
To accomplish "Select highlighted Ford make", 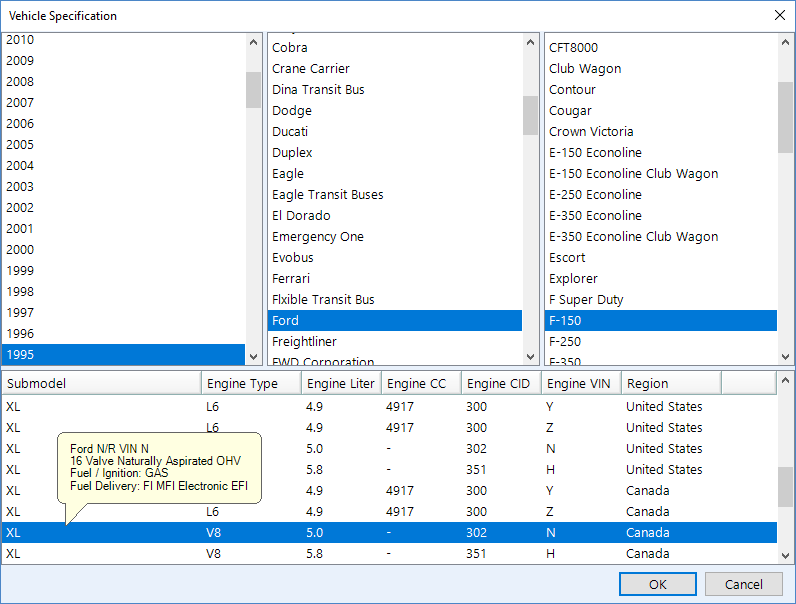I will (x=395, y=321).
